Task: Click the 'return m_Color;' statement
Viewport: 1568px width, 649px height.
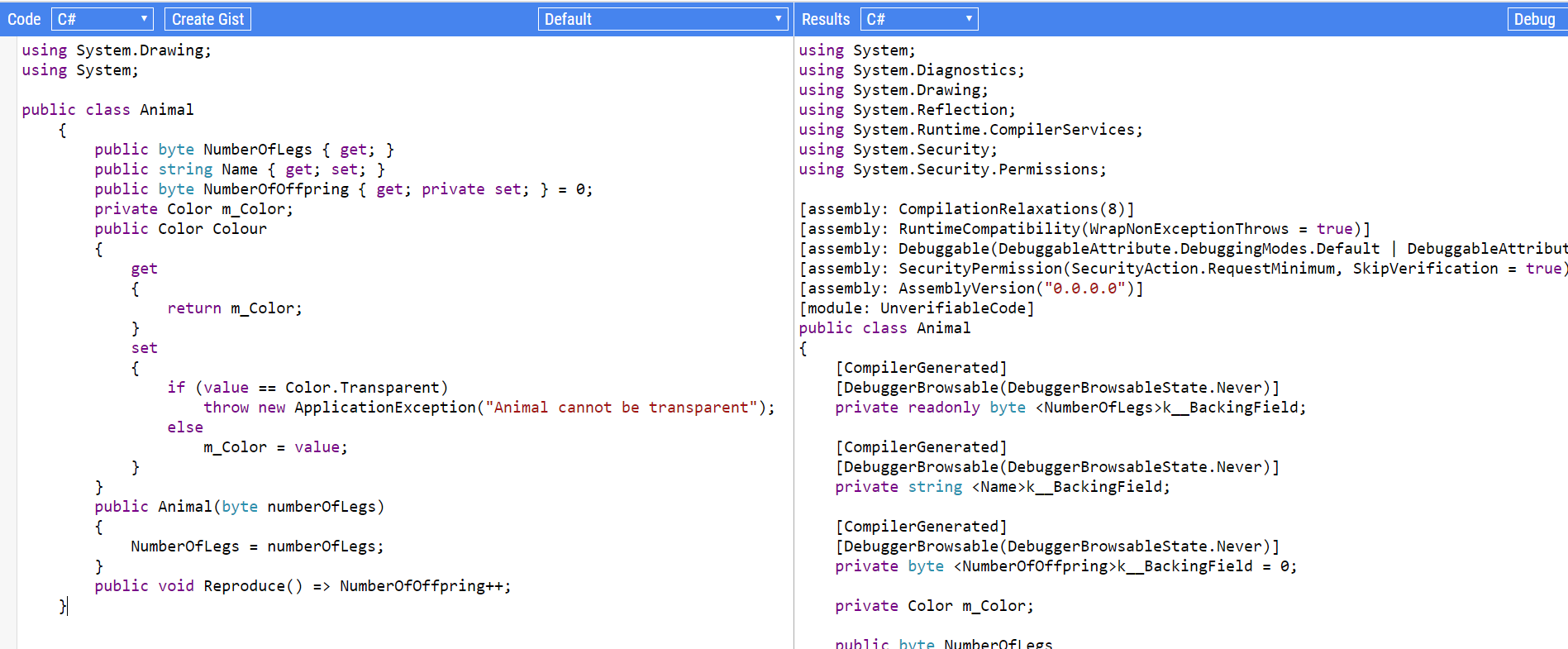Action: (x=234, y=308)
